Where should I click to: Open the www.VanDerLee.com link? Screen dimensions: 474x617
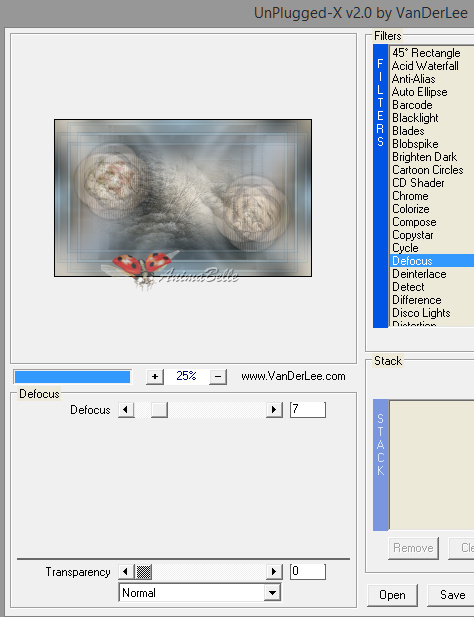coord(293,376)
